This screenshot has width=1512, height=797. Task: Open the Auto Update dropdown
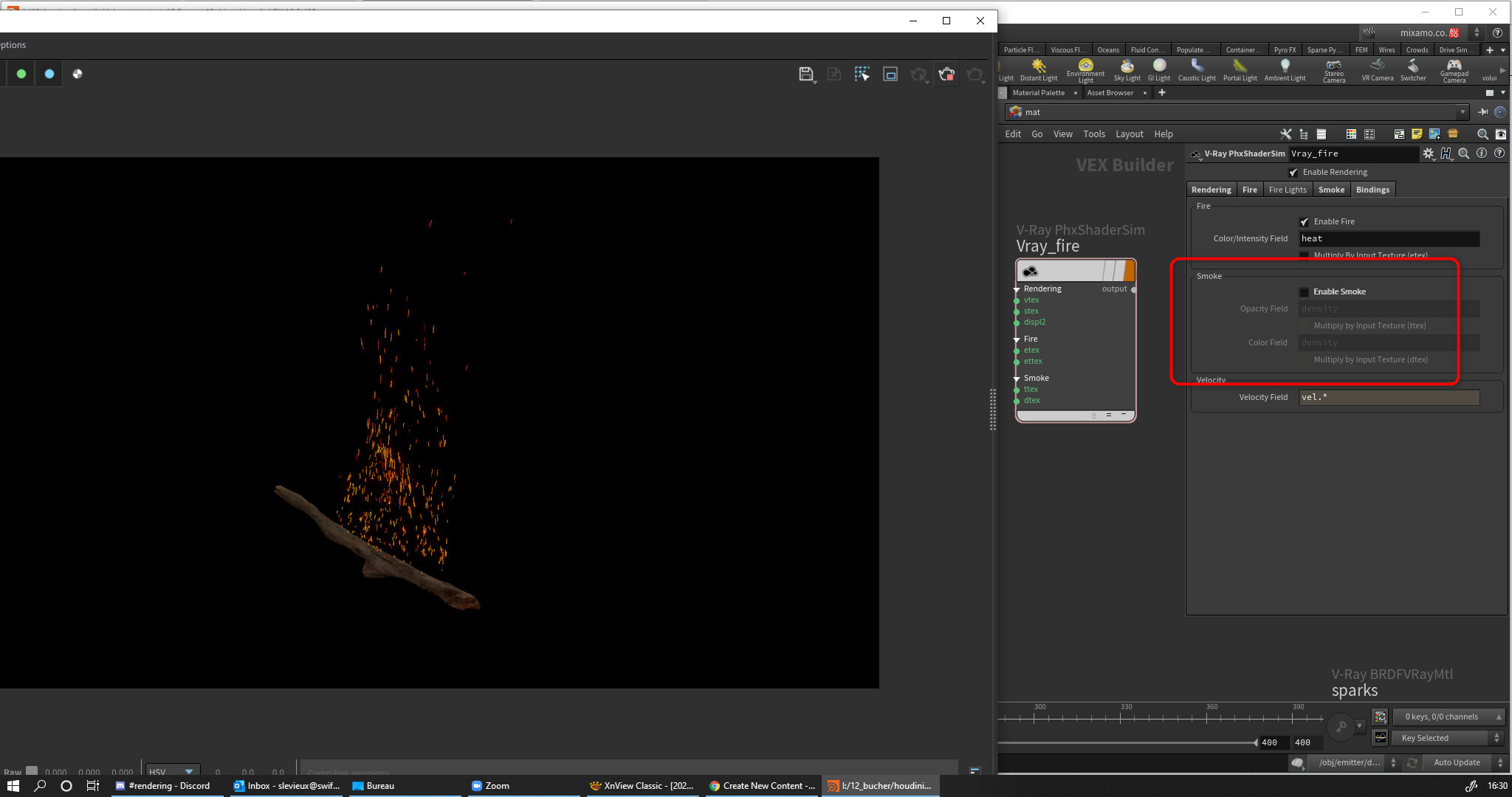pos(1465,762)
